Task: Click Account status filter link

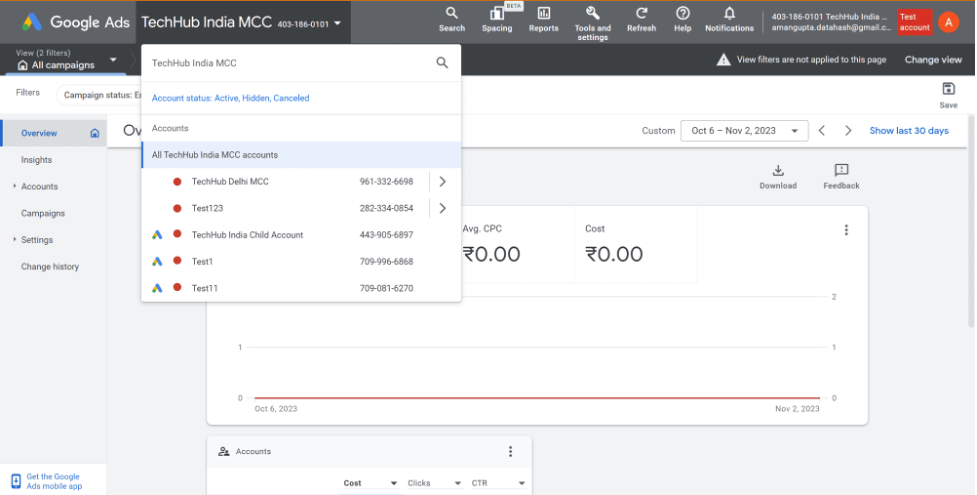Action: coord(231,98)
